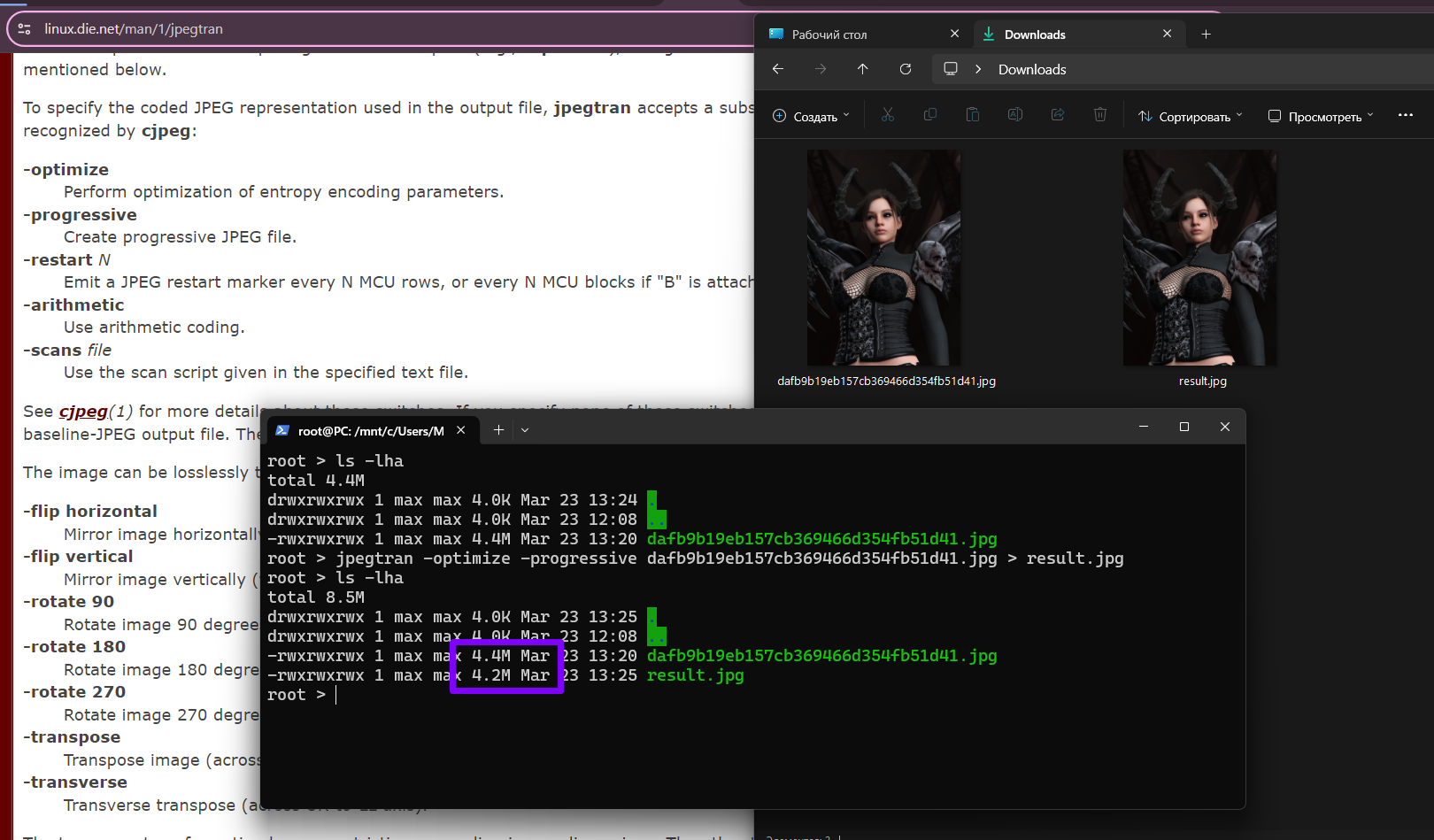
Task: Click the browser URL address field
Action: (354, 29)
